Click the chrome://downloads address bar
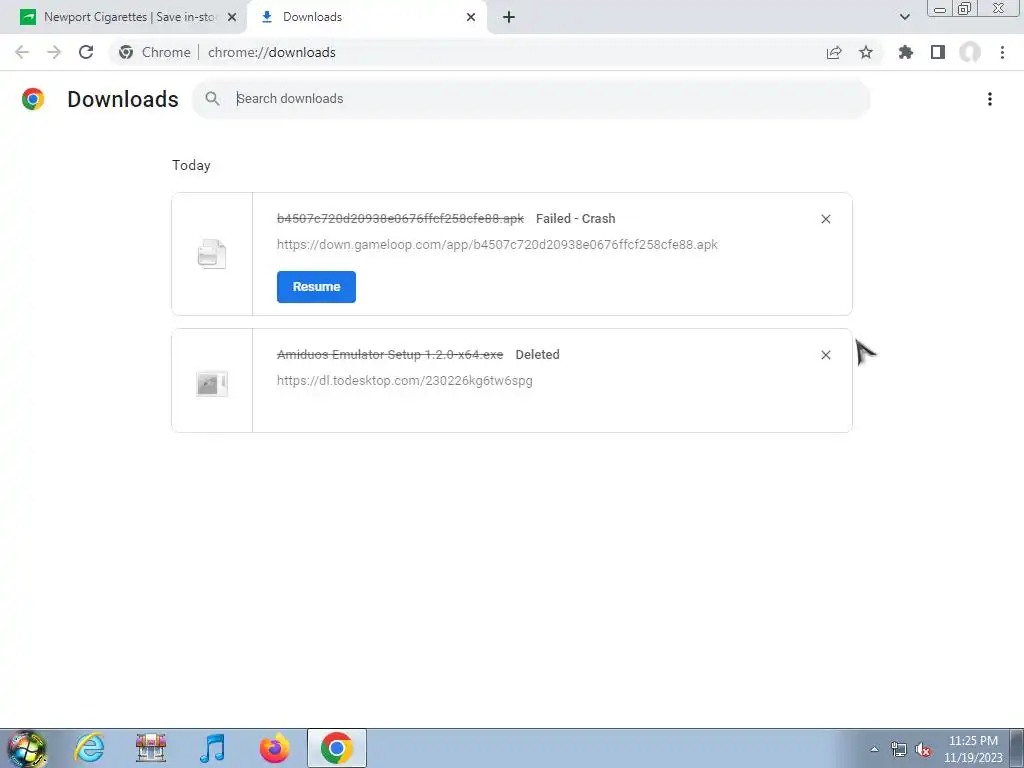Viewport: 1024px width, 768px height. (x=271, y=52)
